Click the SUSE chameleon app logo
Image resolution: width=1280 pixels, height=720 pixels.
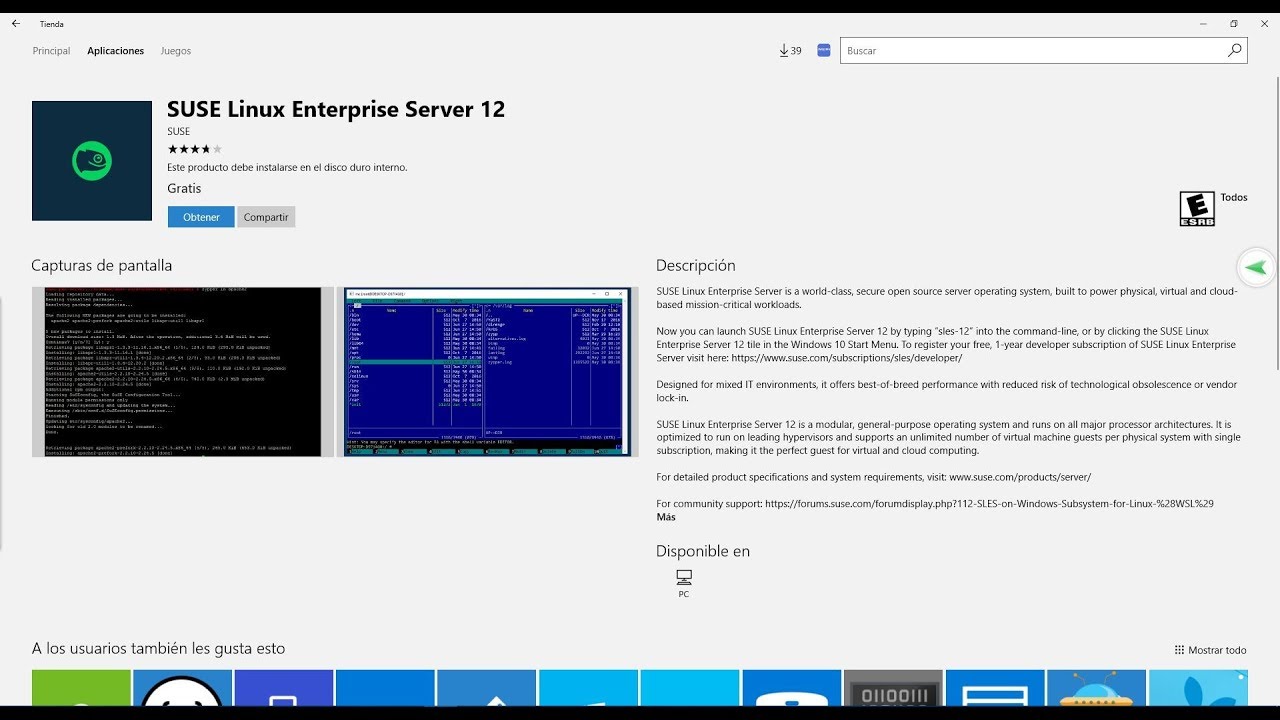(92, 161)
